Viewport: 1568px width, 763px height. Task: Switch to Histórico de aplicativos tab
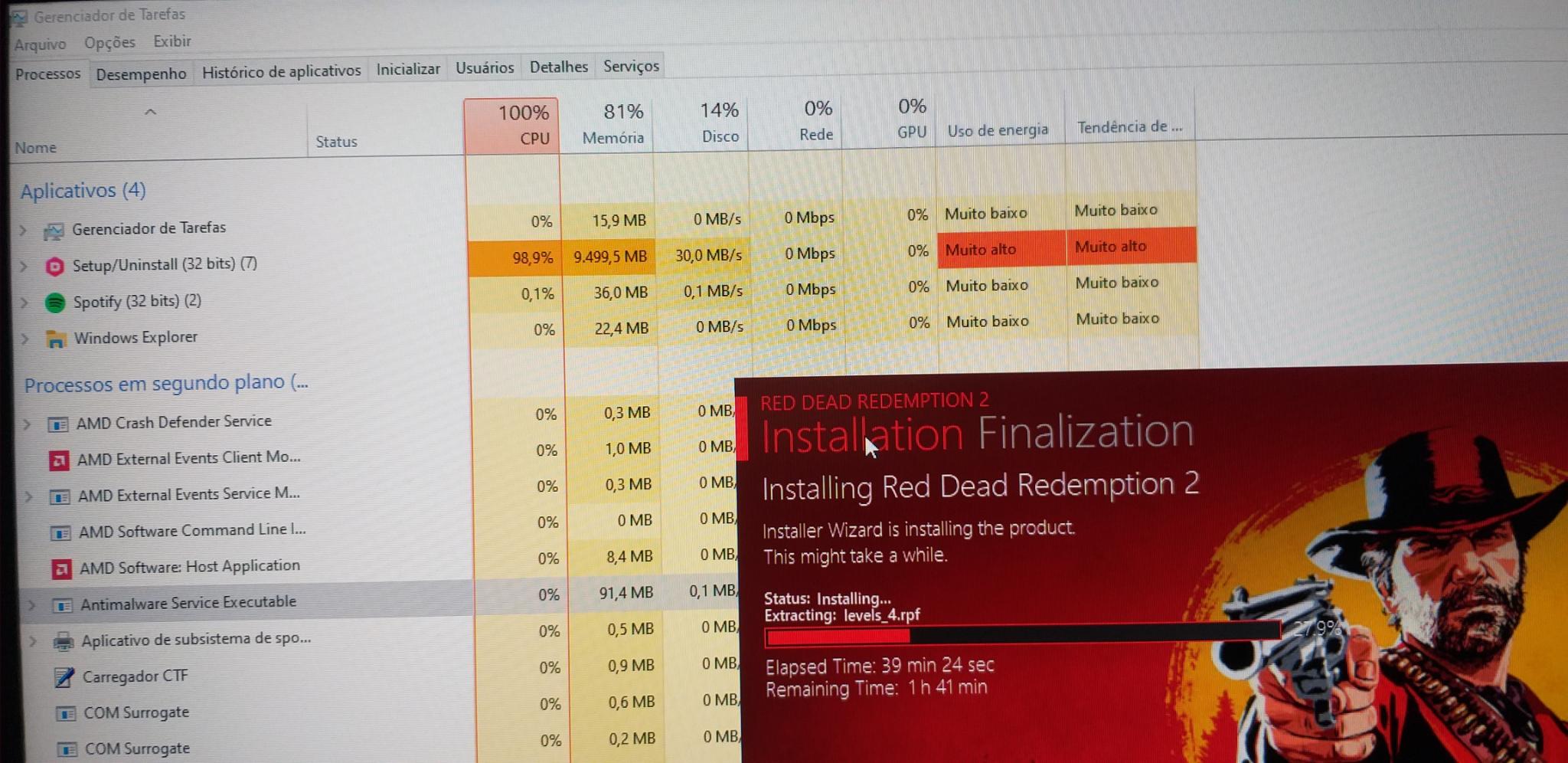tap(281, 71)
